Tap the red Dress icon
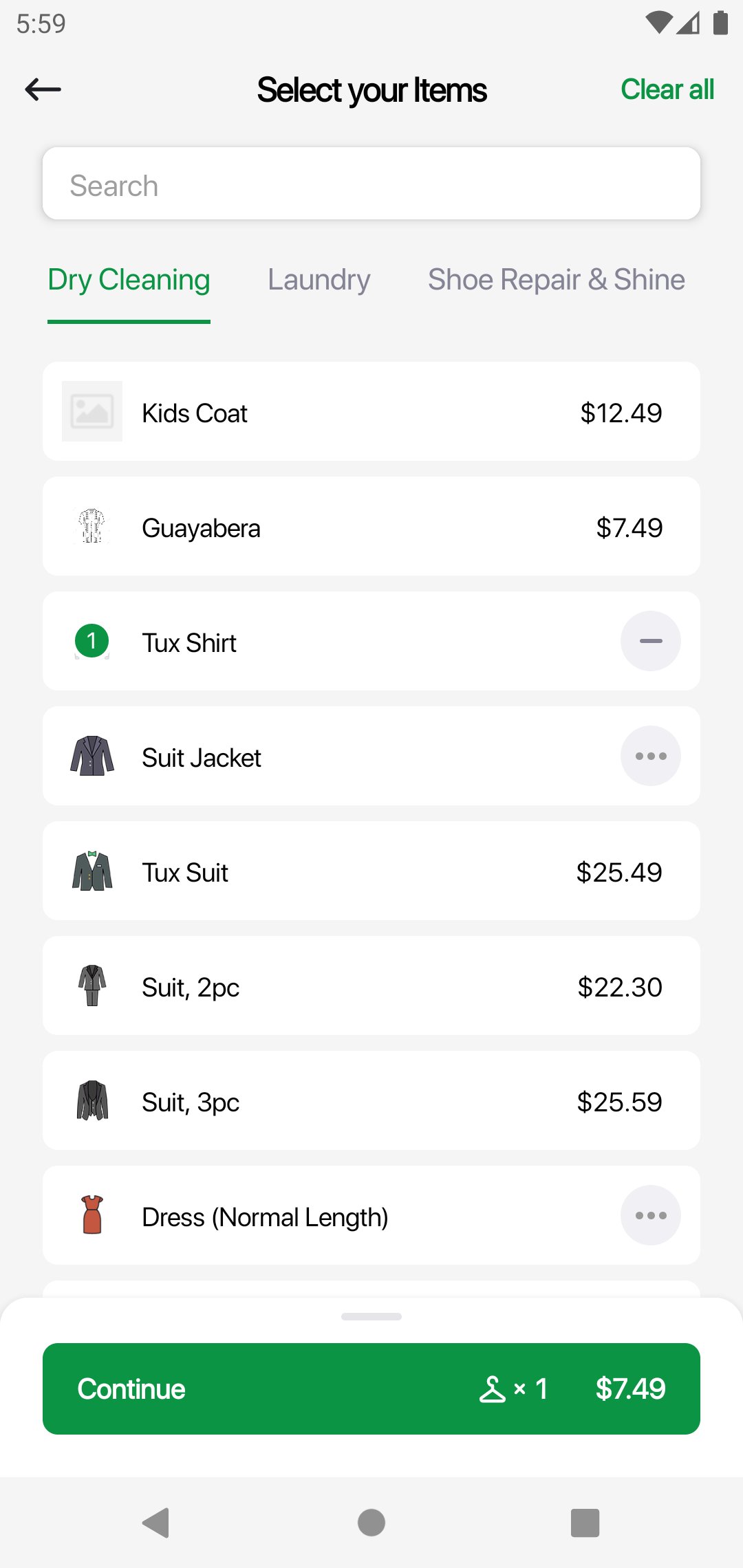 click(x=92, y=1215)
